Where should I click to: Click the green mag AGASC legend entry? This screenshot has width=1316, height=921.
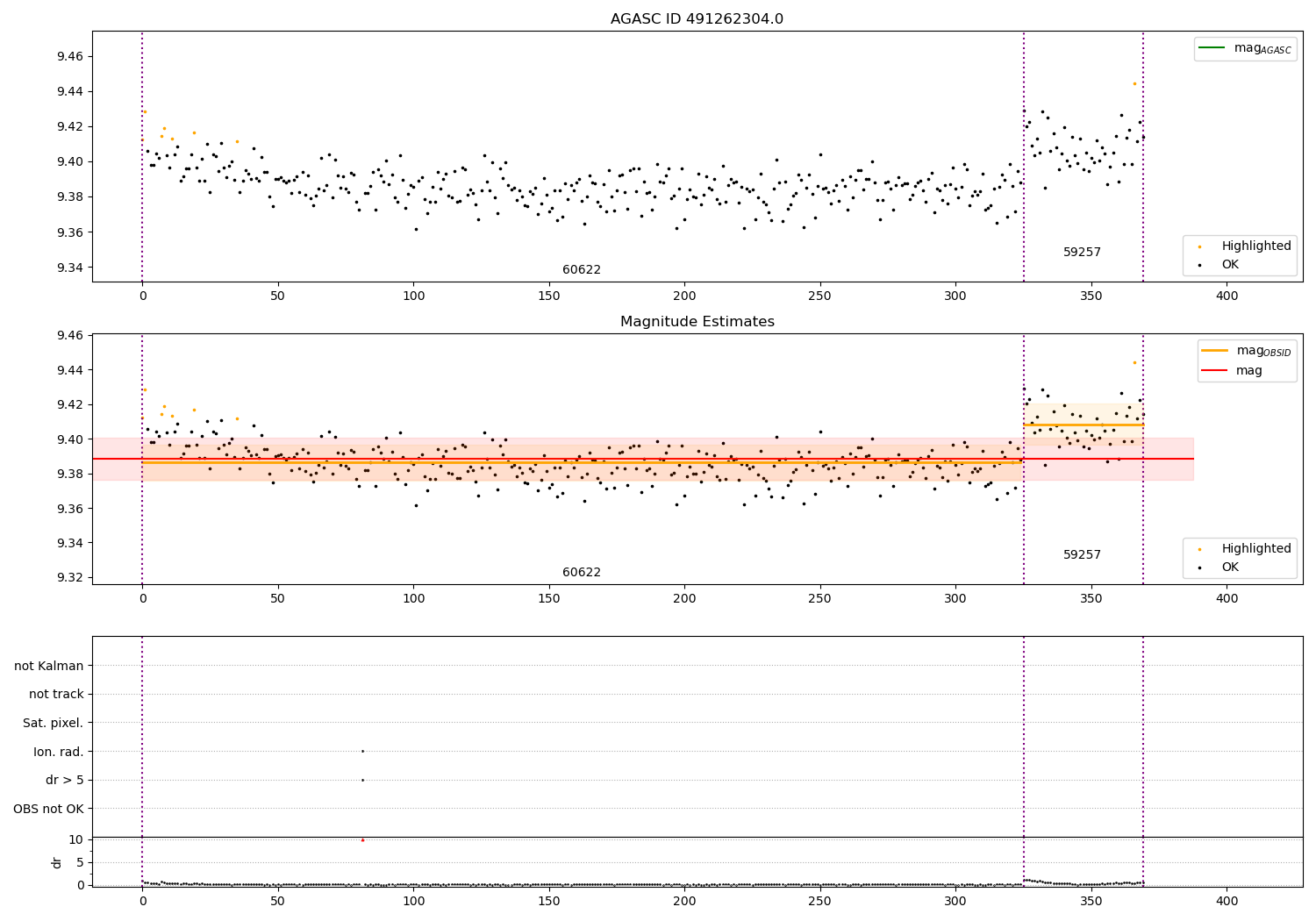click(x=1246, y=48)
